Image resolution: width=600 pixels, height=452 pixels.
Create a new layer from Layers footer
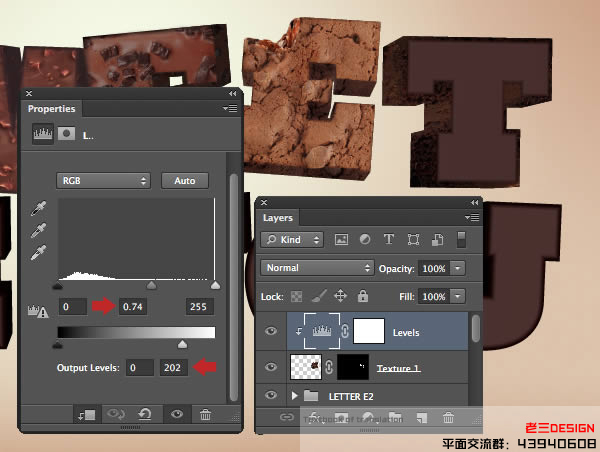click(x=422, y=418)
